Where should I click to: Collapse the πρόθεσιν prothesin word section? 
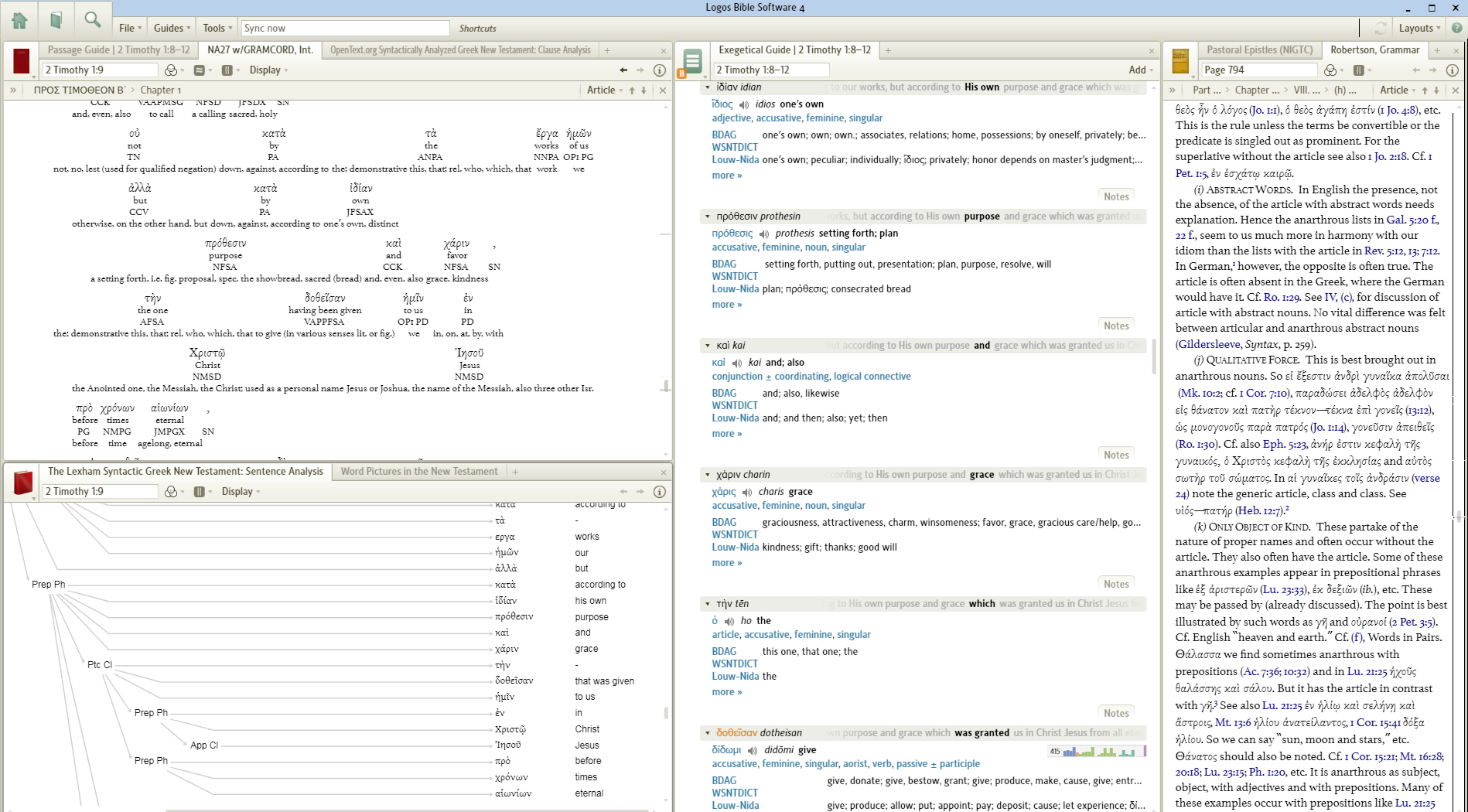point(707,217)
